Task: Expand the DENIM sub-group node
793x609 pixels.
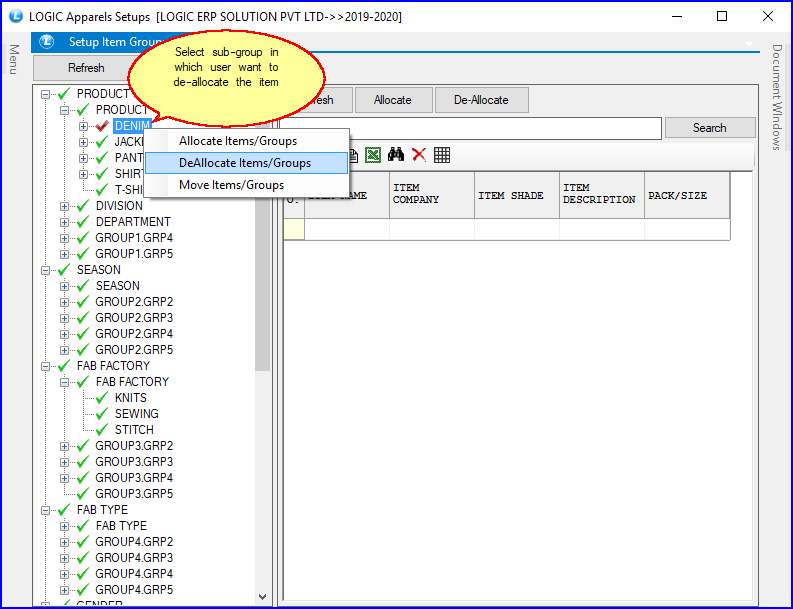Action: coord(83,126)
